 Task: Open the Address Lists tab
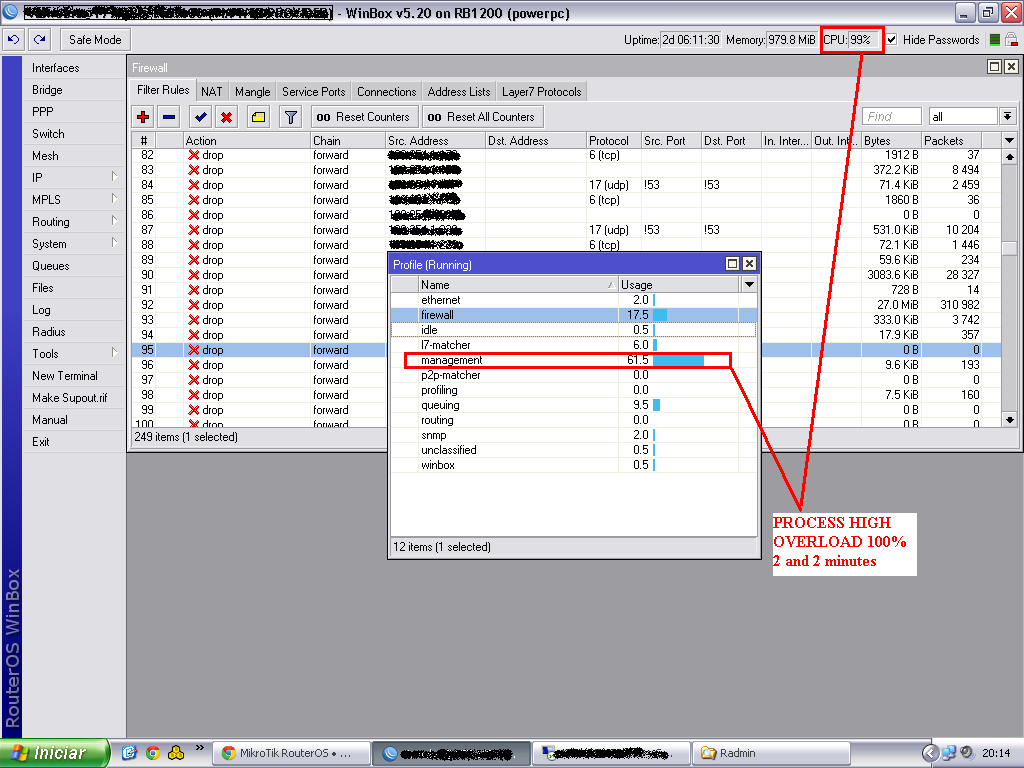click(458, 92)
